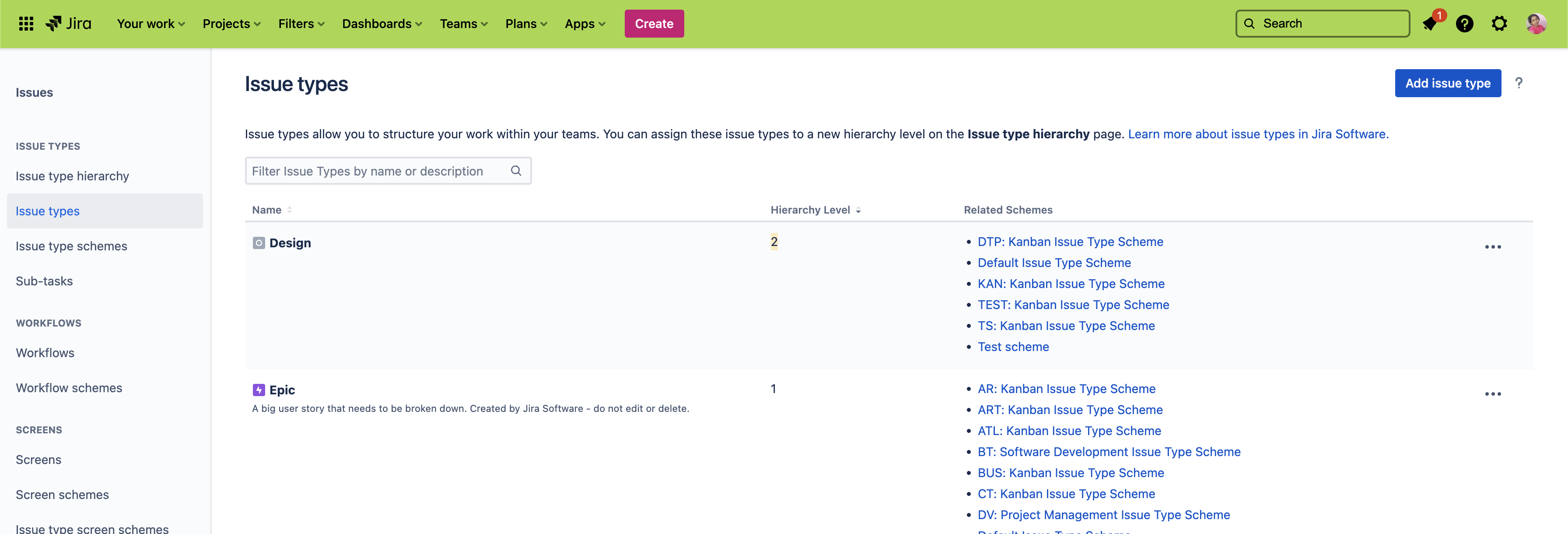The image size is (1568, 534).
Task: Open actions menu for Epic row
Action: [x=1493, y=394]
